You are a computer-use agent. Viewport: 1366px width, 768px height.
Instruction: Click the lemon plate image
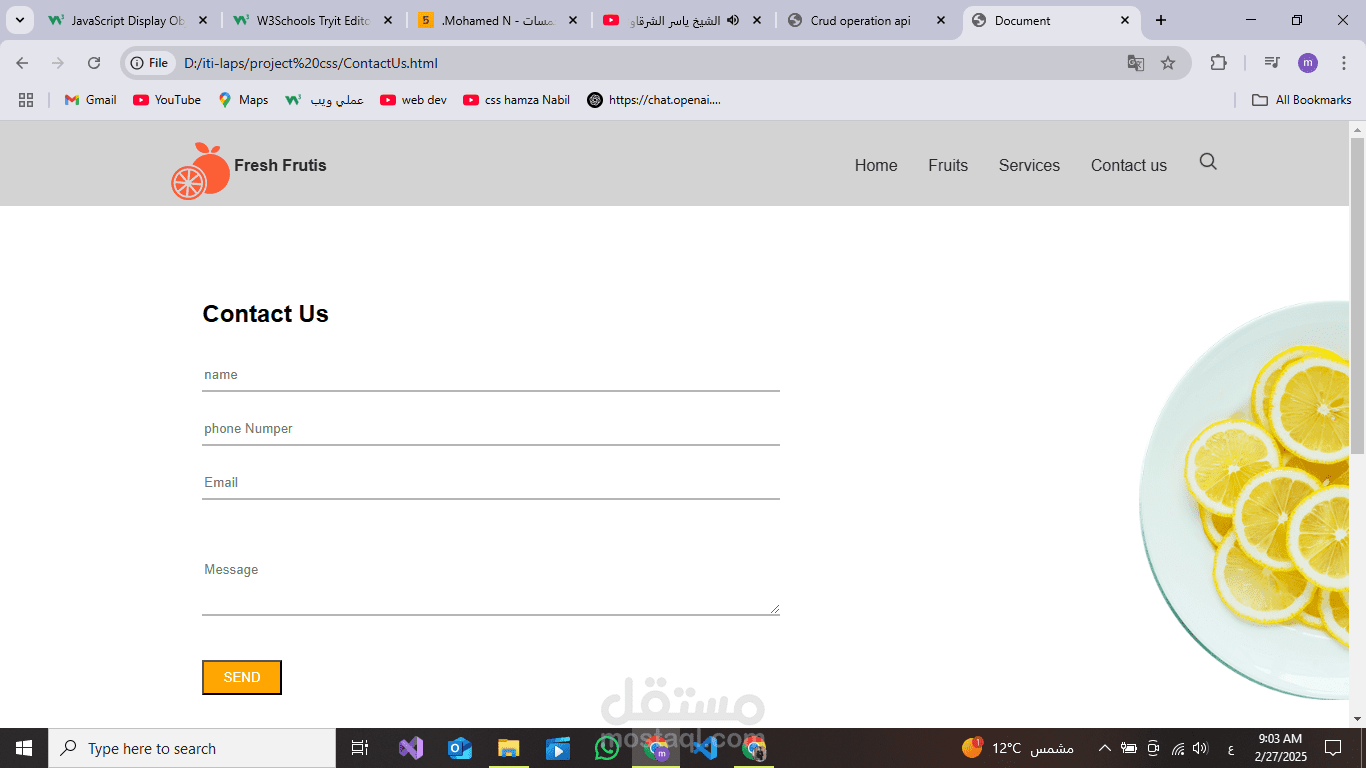[x=1244, y=500]
